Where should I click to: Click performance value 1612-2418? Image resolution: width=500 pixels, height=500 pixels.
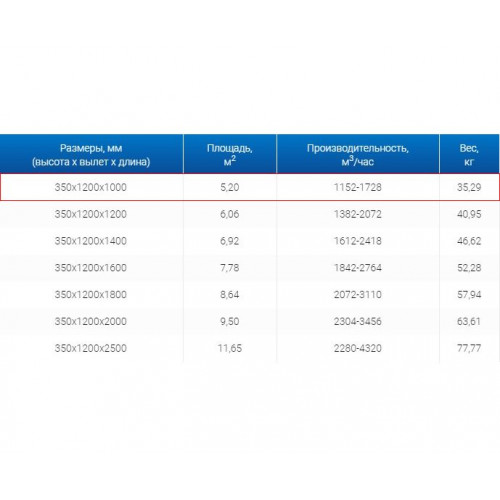tap(358, 241)
